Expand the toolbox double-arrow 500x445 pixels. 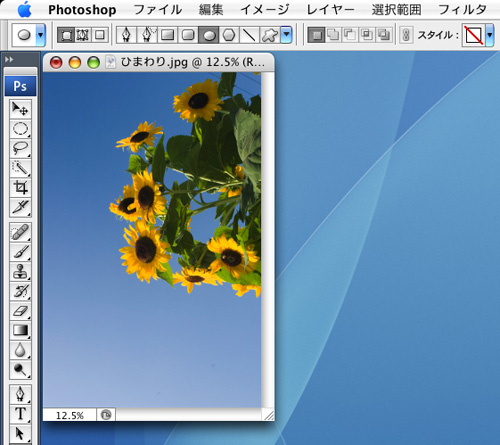point(9,59)
